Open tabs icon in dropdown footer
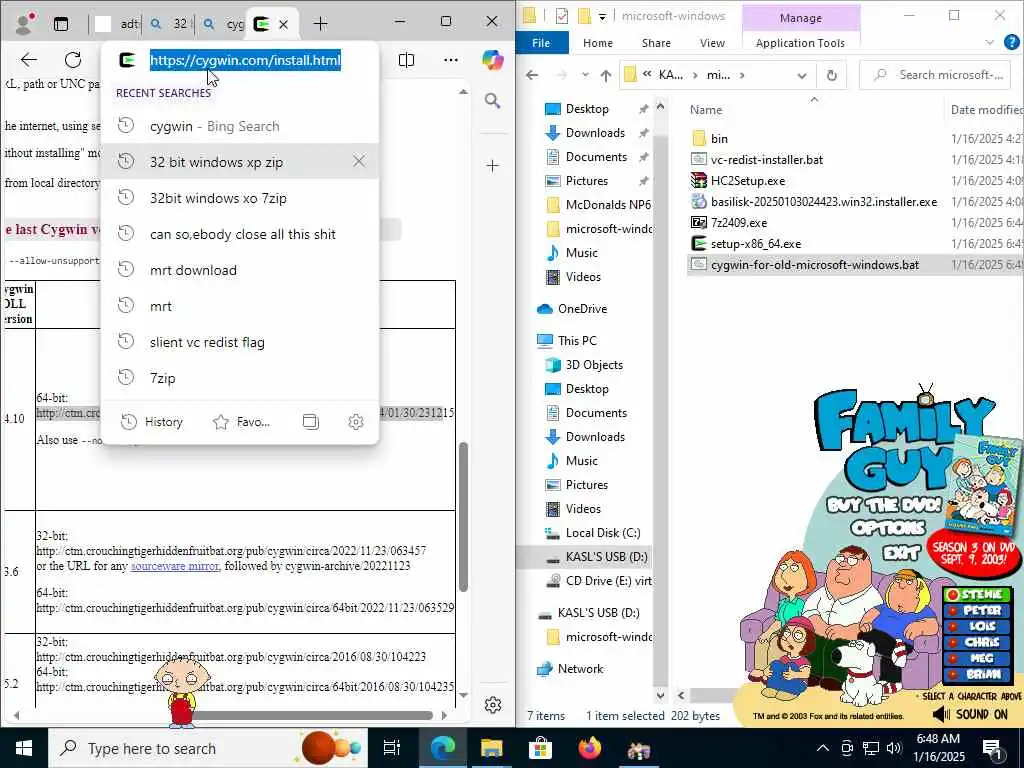Screen dimensions: 1024x768 [311, 422]
